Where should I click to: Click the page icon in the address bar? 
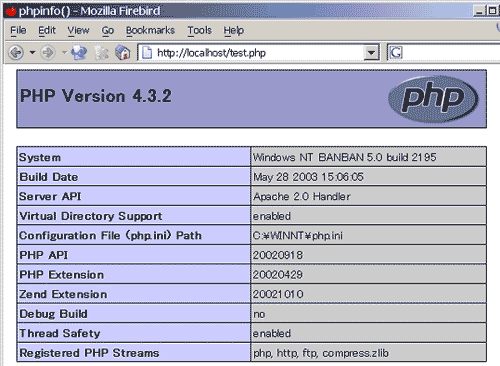tap(147, 53)
